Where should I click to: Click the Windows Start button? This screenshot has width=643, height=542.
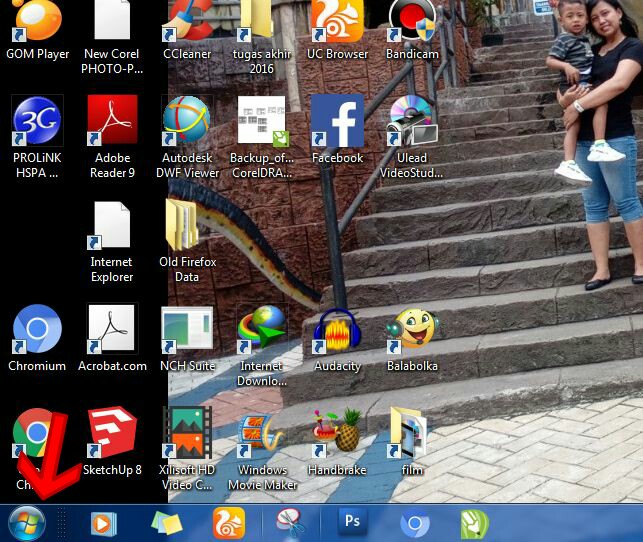coord(27,524)
